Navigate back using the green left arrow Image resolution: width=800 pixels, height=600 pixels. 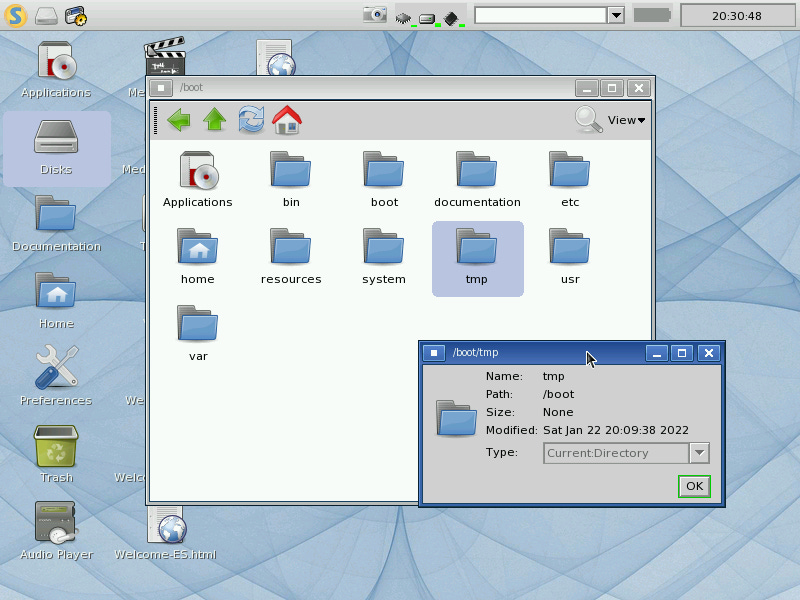[x=178, y=119]
